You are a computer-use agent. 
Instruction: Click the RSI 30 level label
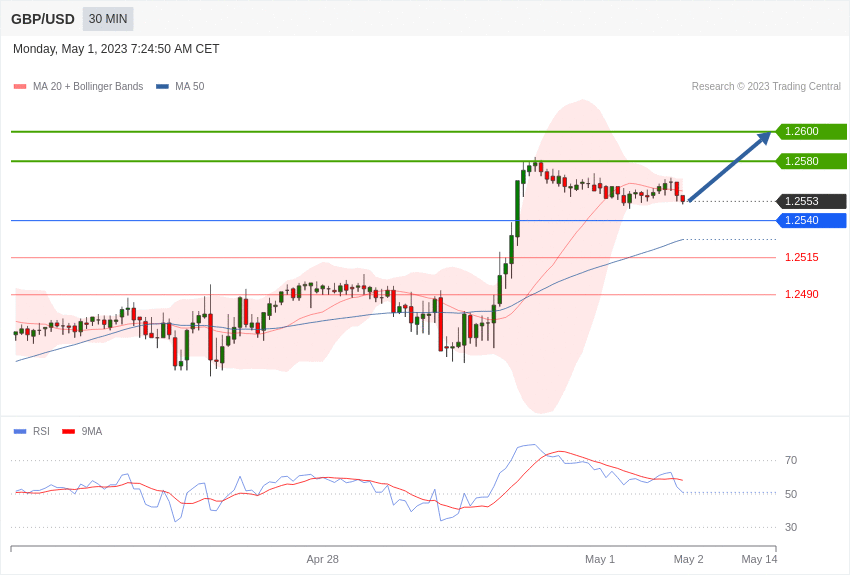(791, 527)
